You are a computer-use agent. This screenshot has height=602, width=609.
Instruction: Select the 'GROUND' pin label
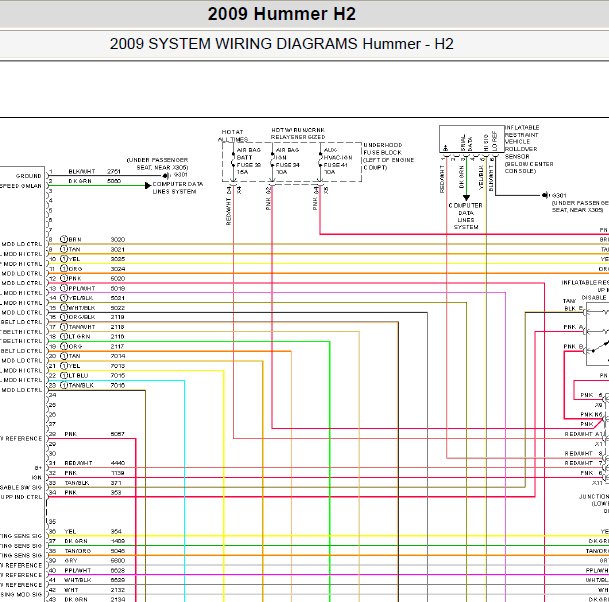point(28,176)
